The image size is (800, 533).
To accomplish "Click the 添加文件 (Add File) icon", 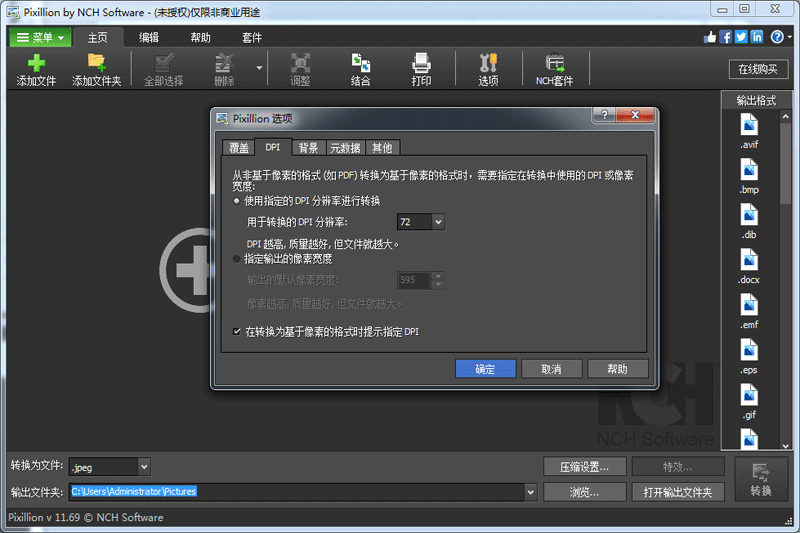I will [36, 63].
